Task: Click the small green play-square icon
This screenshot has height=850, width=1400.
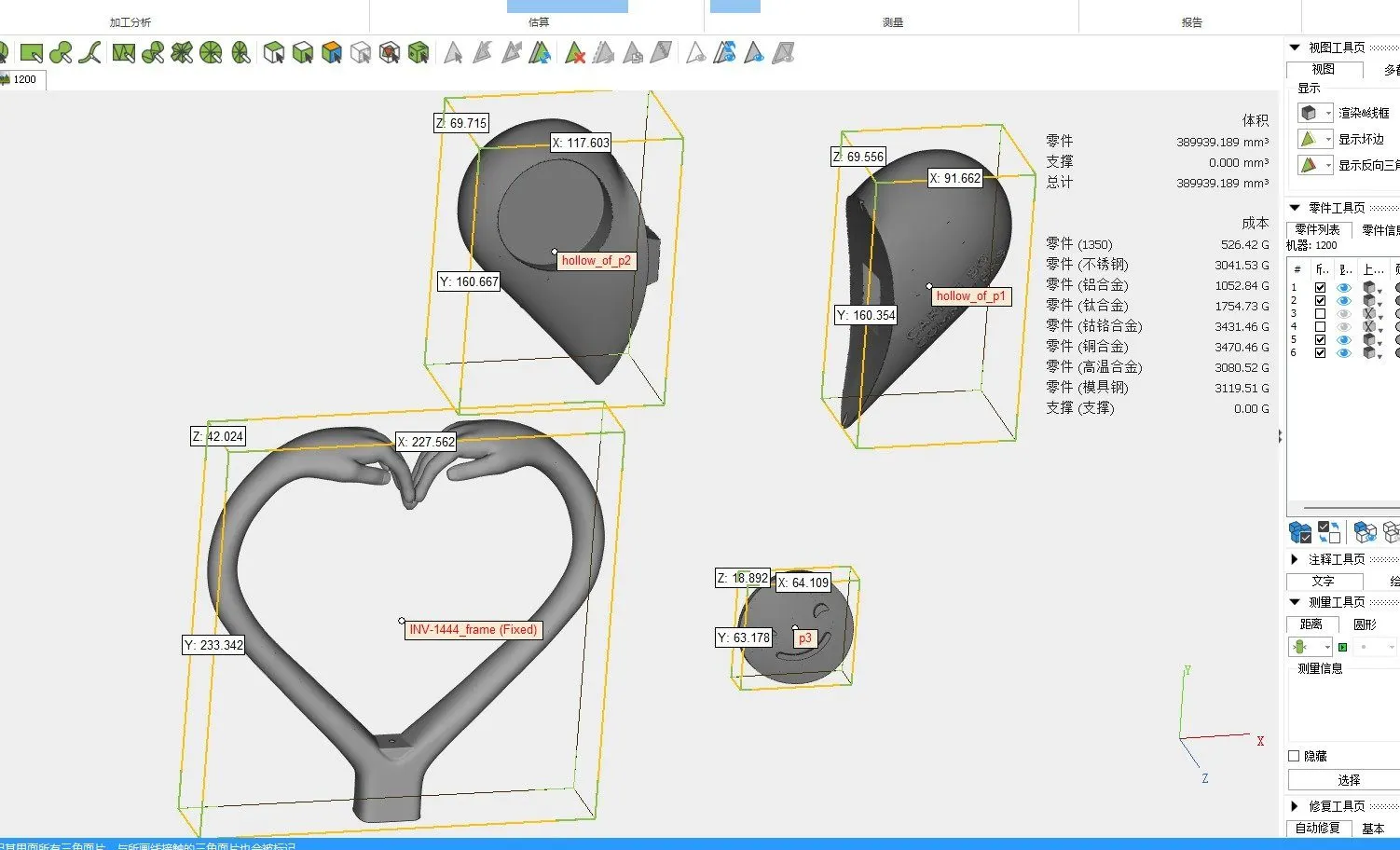Action: tap(1342, 647)
